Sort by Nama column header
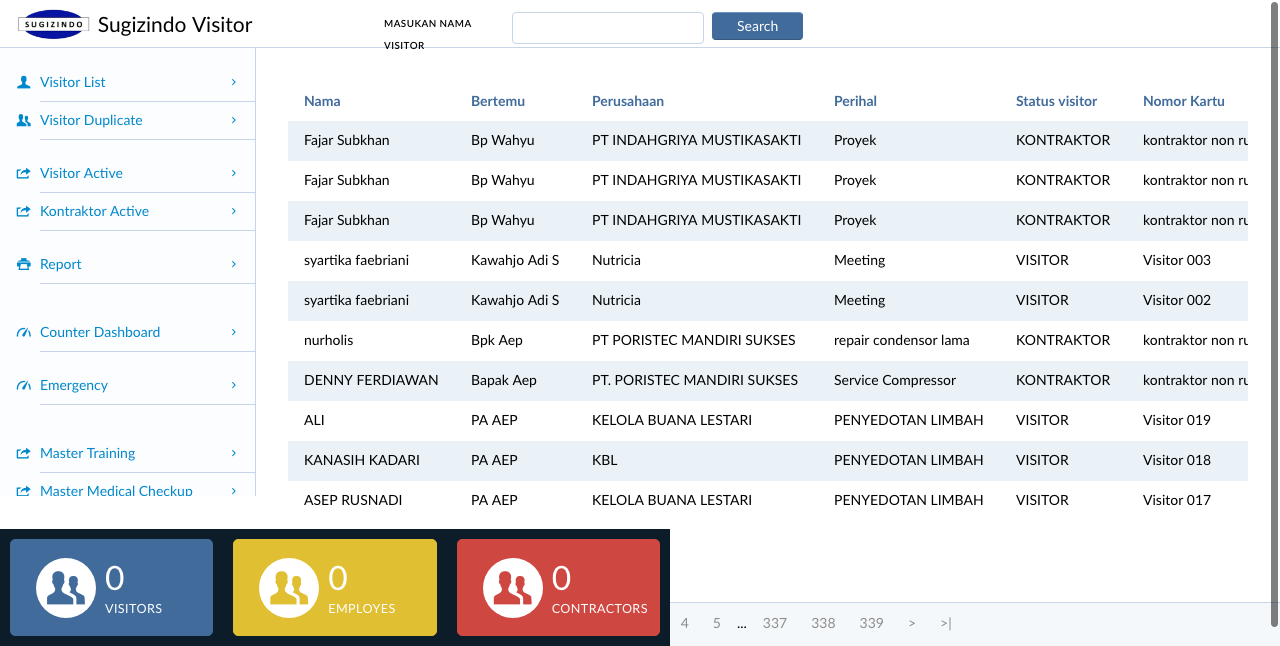The image size is (1280, 646). tap(322, 101)
